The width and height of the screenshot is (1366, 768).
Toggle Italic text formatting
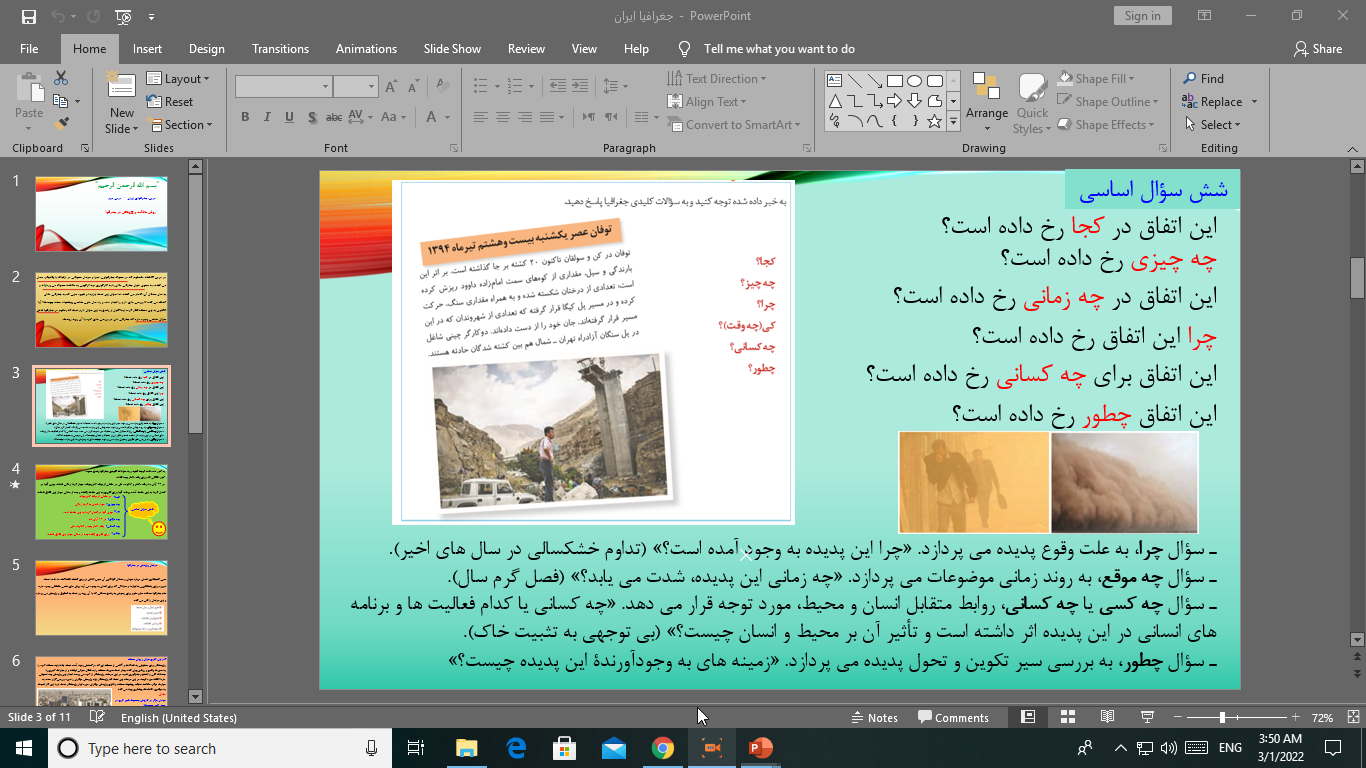[267, 117]
